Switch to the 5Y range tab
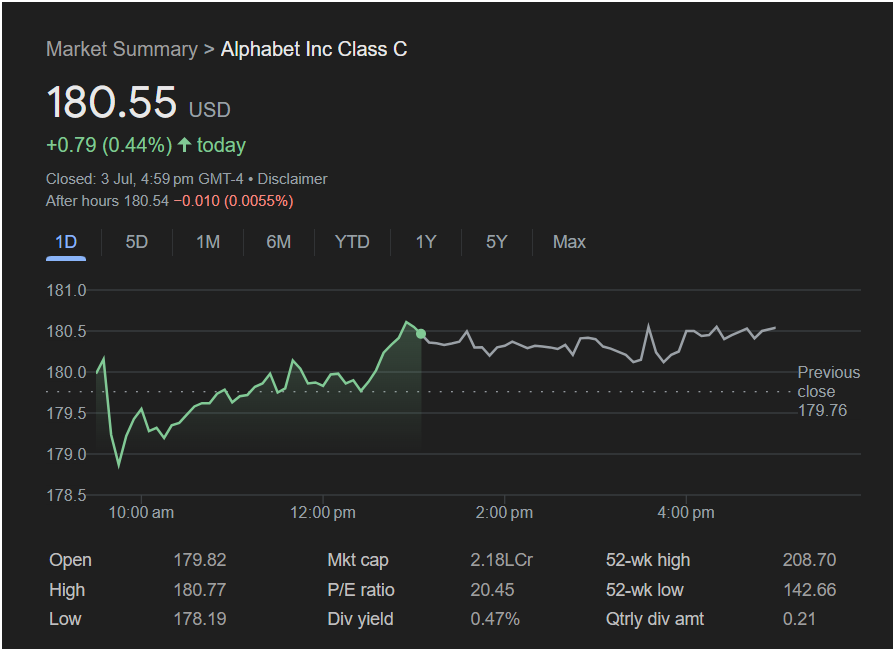Image resolution: width=895 pixels, height=651 pixels. 497,242
